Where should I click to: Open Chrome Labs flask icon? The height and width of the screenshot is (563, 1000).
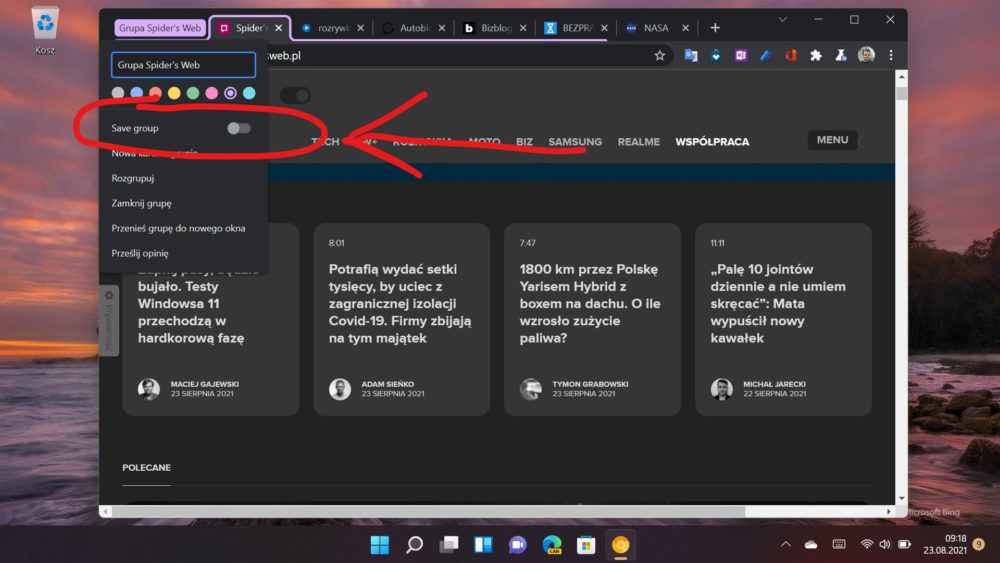841,55
